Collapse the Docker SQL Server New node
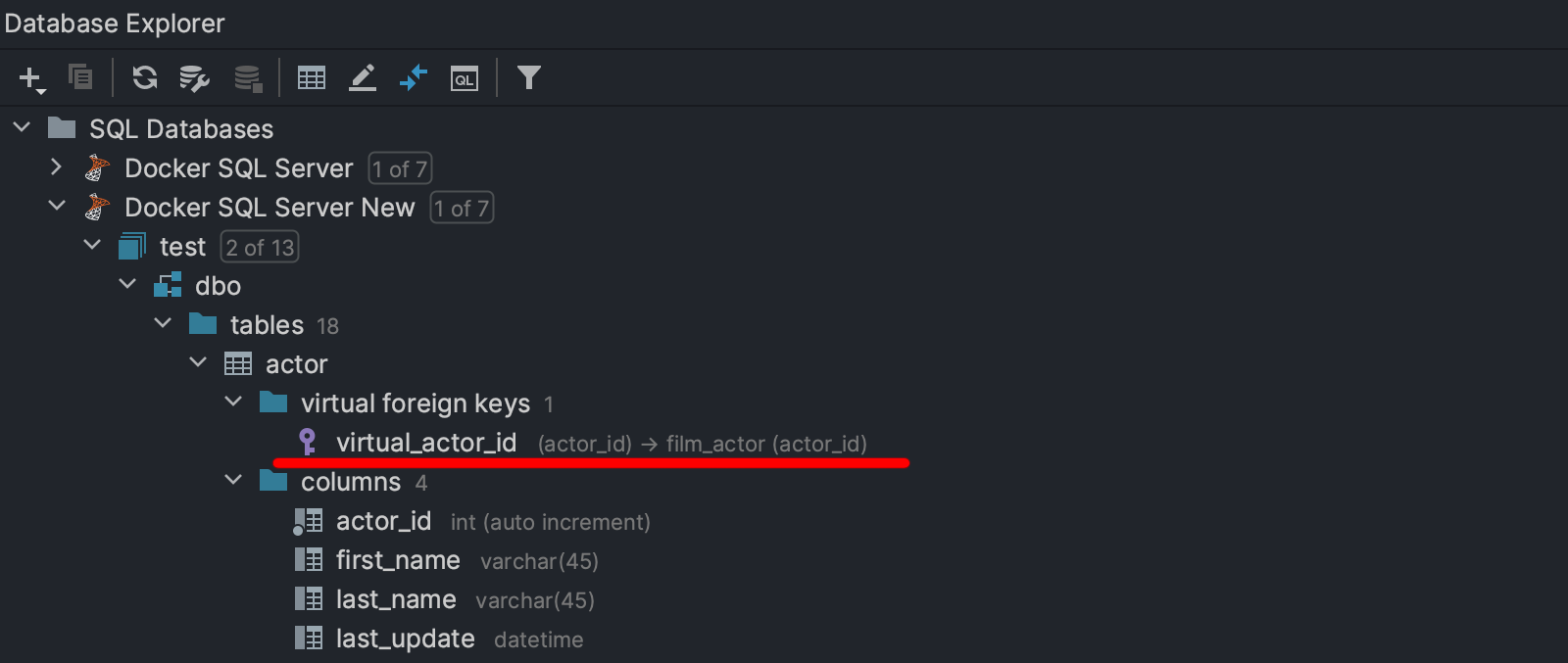Image resolution: width=1568 pixels, height=663 pixels. pyautogui.click(x=57, y=206)
